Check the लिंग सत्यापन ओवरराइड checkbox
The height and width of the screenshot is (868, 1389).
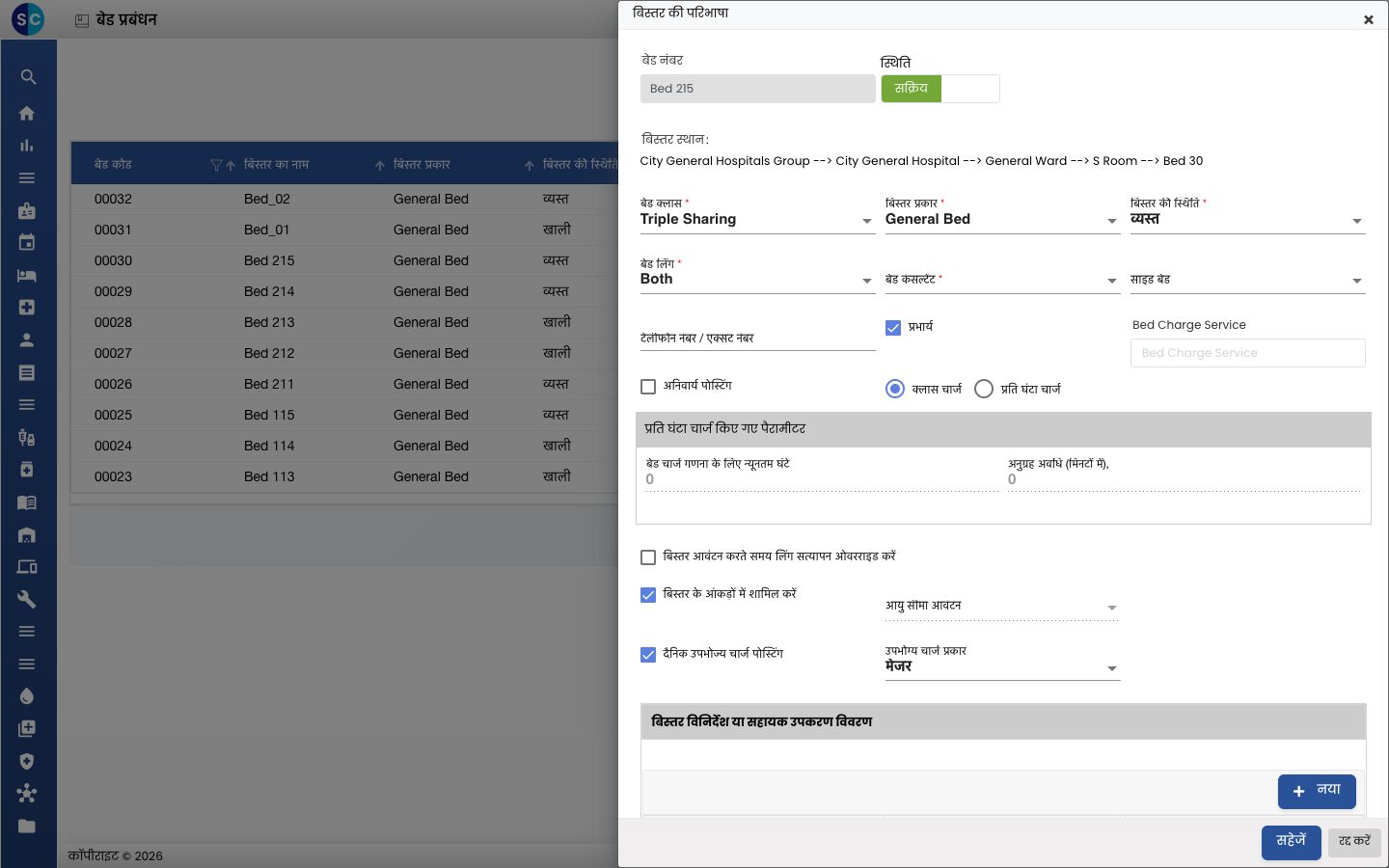pyautogui.click(x=648, y=557)
